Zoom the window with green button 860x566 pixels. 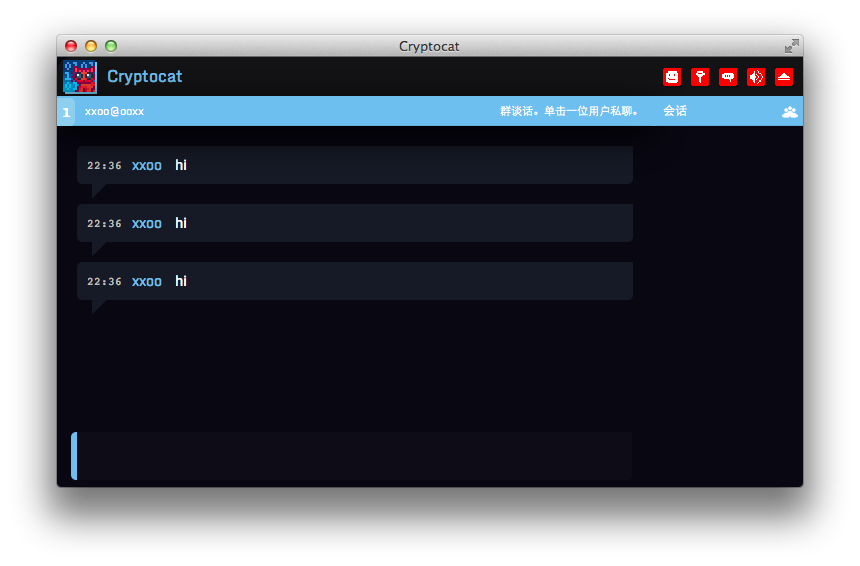(x=111, y=46)
